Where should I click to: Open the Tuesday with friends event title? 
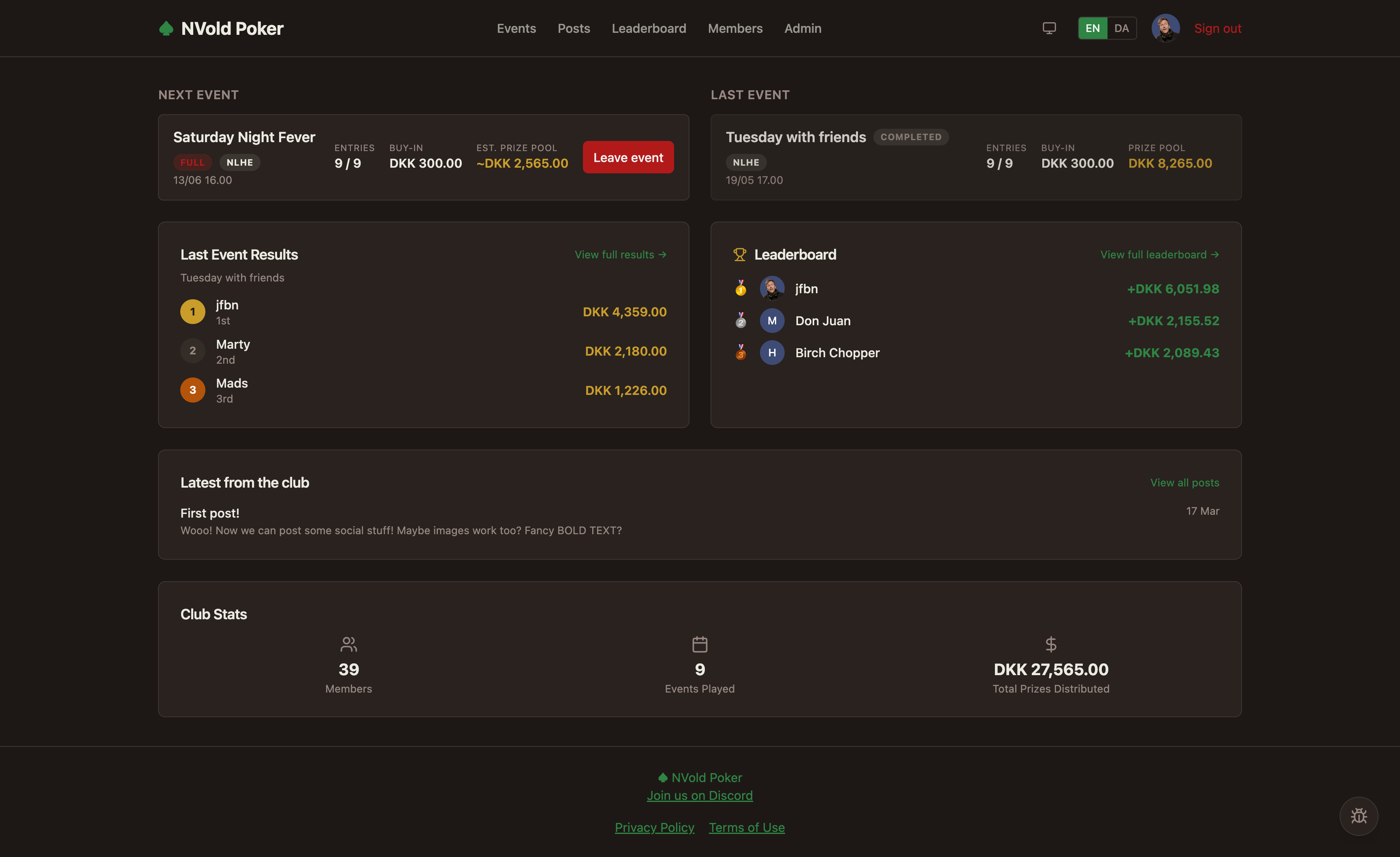[796, 137]
